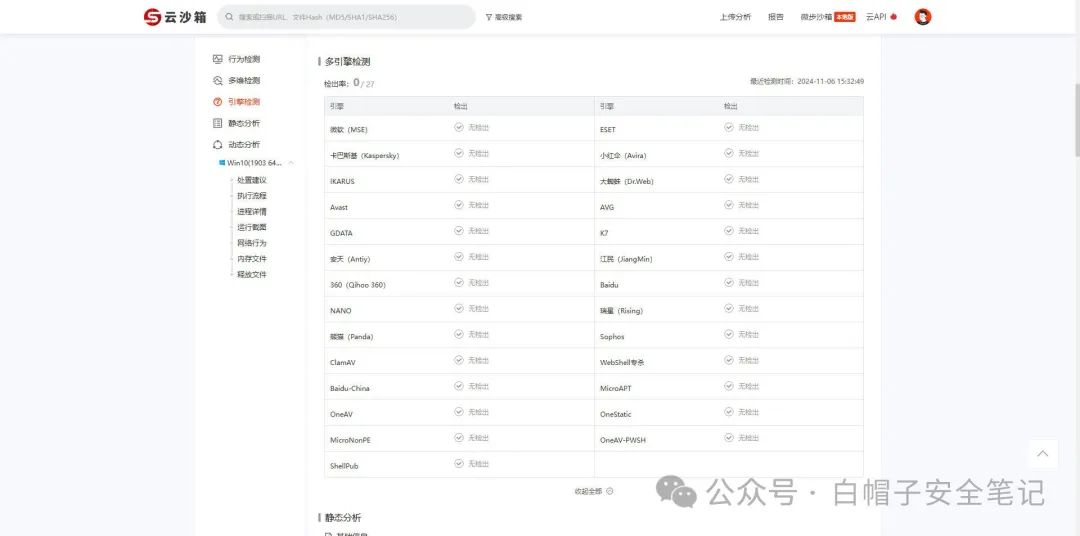Image resolution: width=1080 pixels, height=536 pixels.
Task: Select 网络行为 in the sidebar tree
Action: [251, 243]
